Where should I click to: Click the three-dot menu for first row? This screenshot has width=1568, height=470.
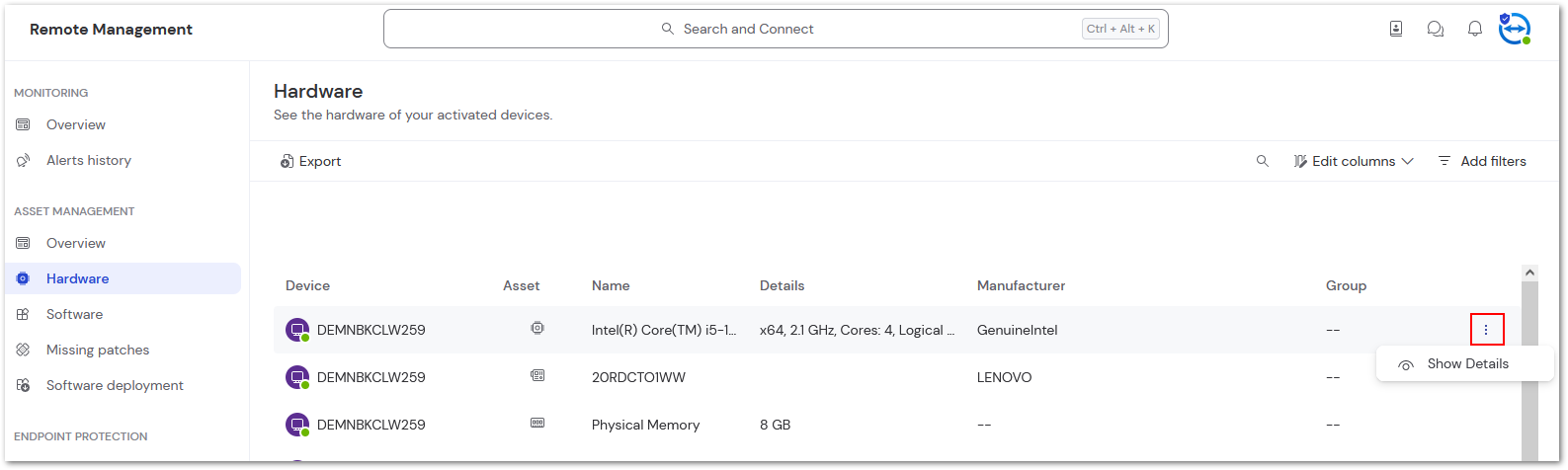[x=1486, y=330]
